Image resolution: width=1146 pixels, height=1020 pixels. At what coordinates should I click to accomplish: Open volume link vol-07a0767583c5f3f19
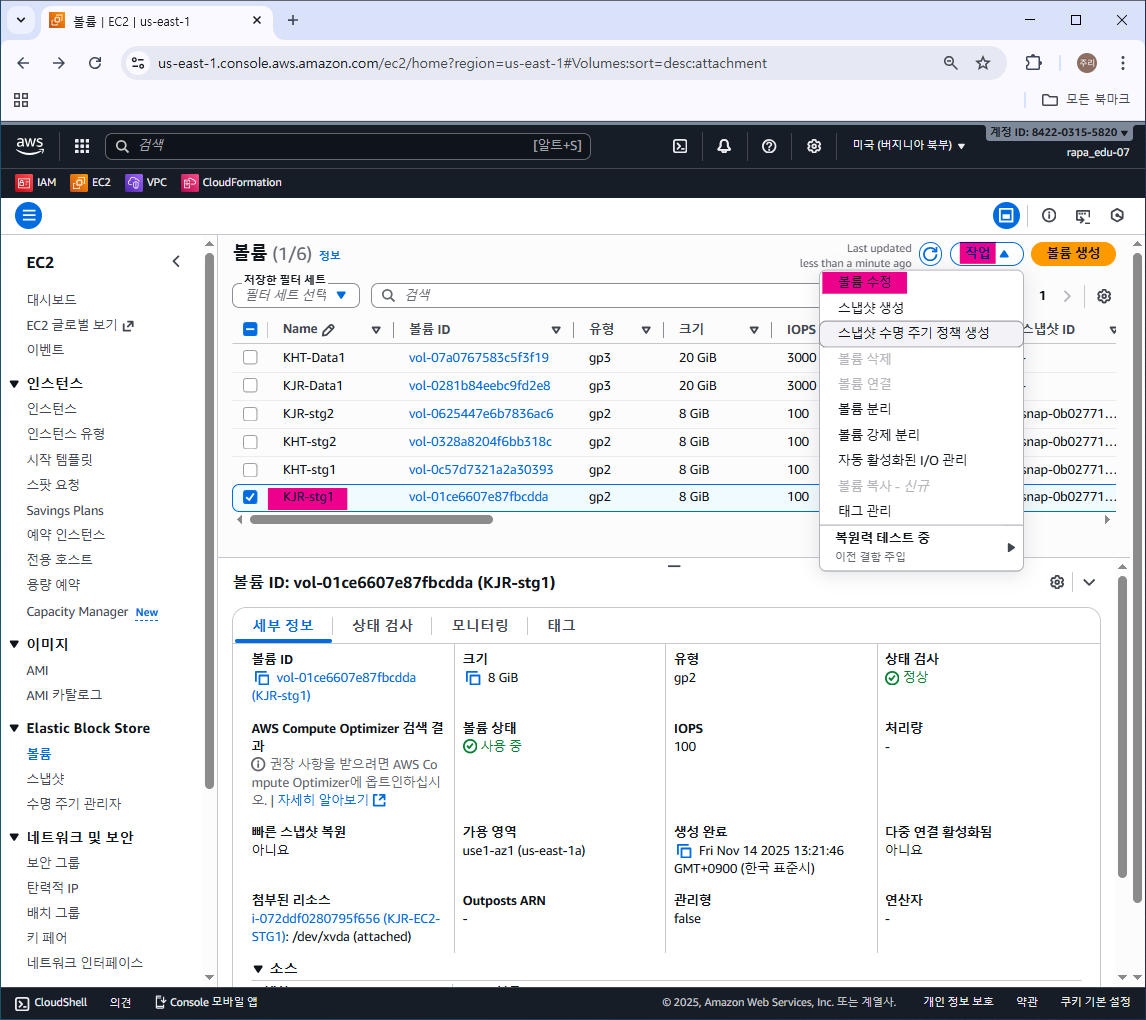[x=478, y=357]
